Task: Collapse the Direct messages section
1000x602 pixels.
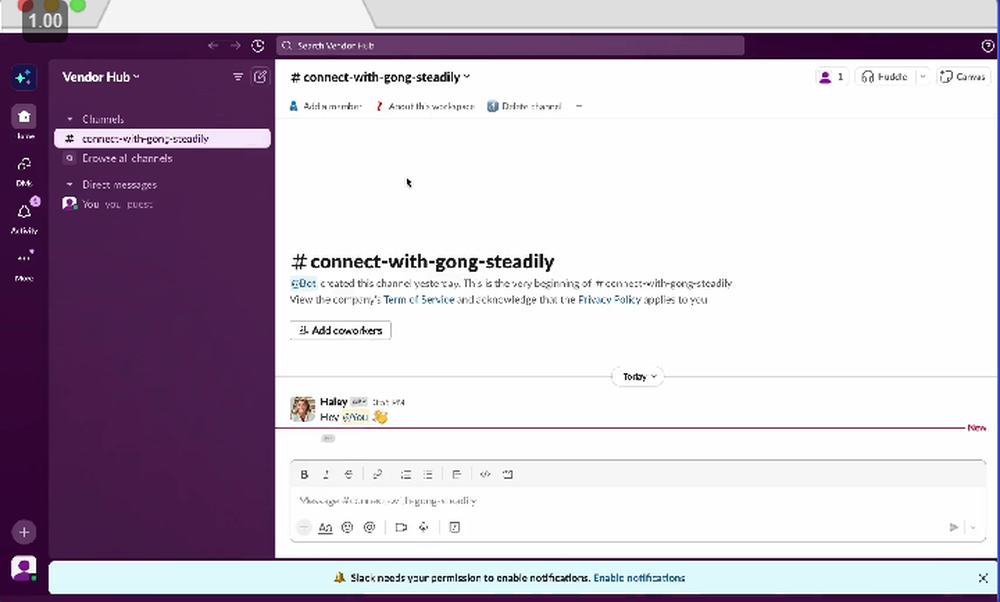Action: tap(70, 184)
